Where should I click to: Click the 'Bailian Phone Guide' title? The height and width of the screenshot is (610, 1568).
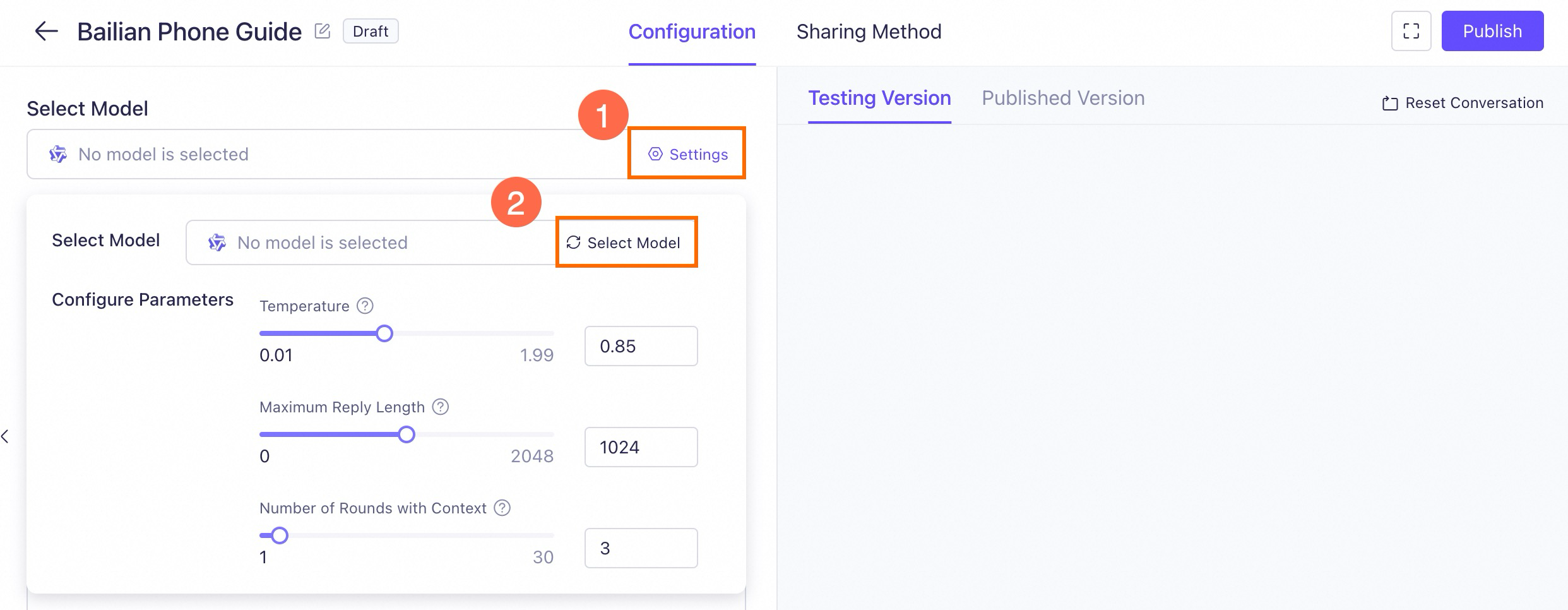(189, 32)
